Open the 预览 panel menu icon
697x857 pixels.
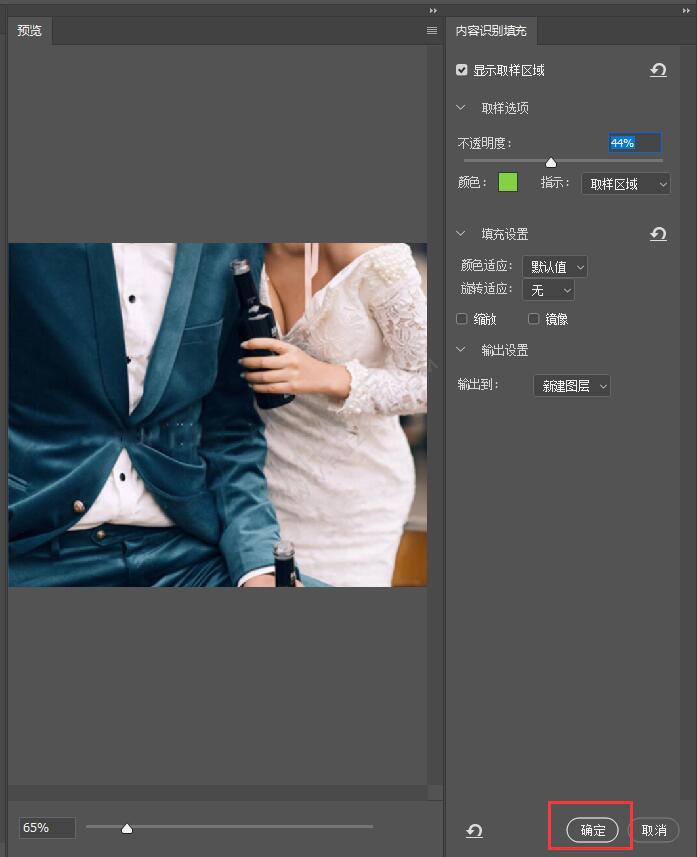coord(432,31)
